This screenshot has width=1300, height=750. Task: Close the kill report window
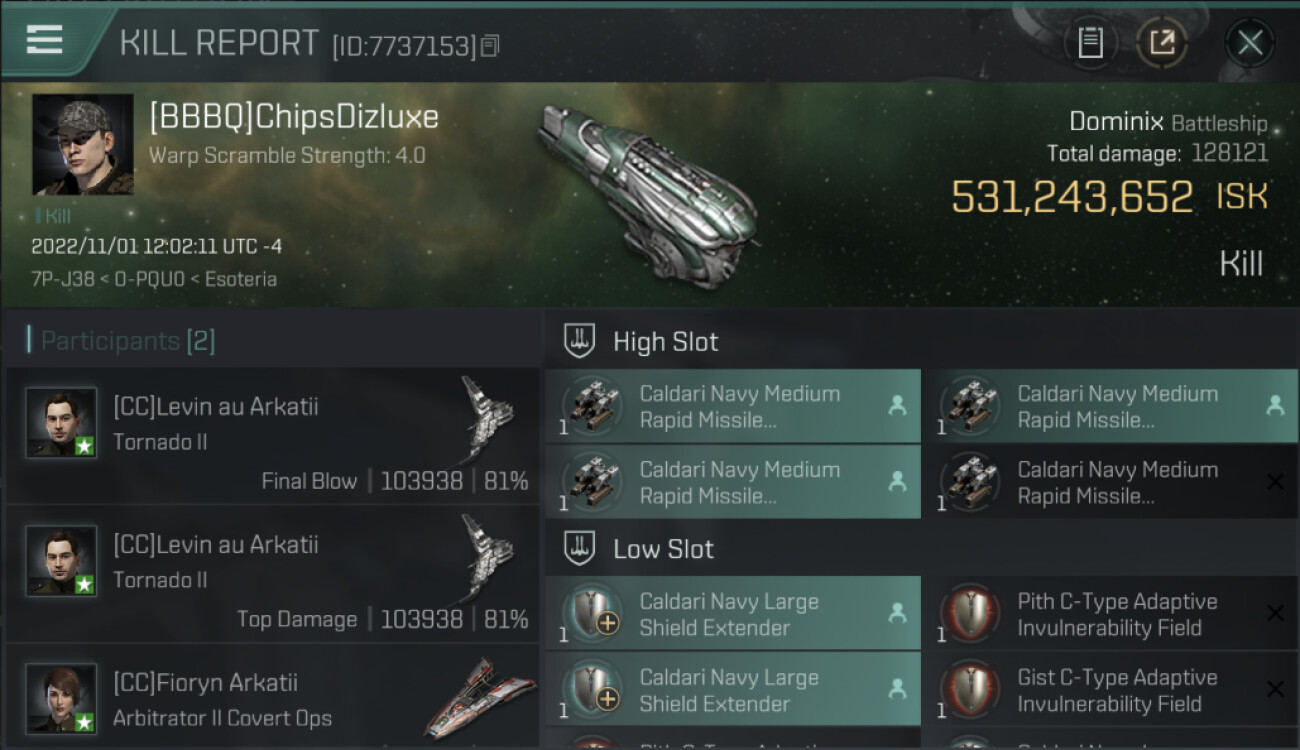coord(1249,42)
